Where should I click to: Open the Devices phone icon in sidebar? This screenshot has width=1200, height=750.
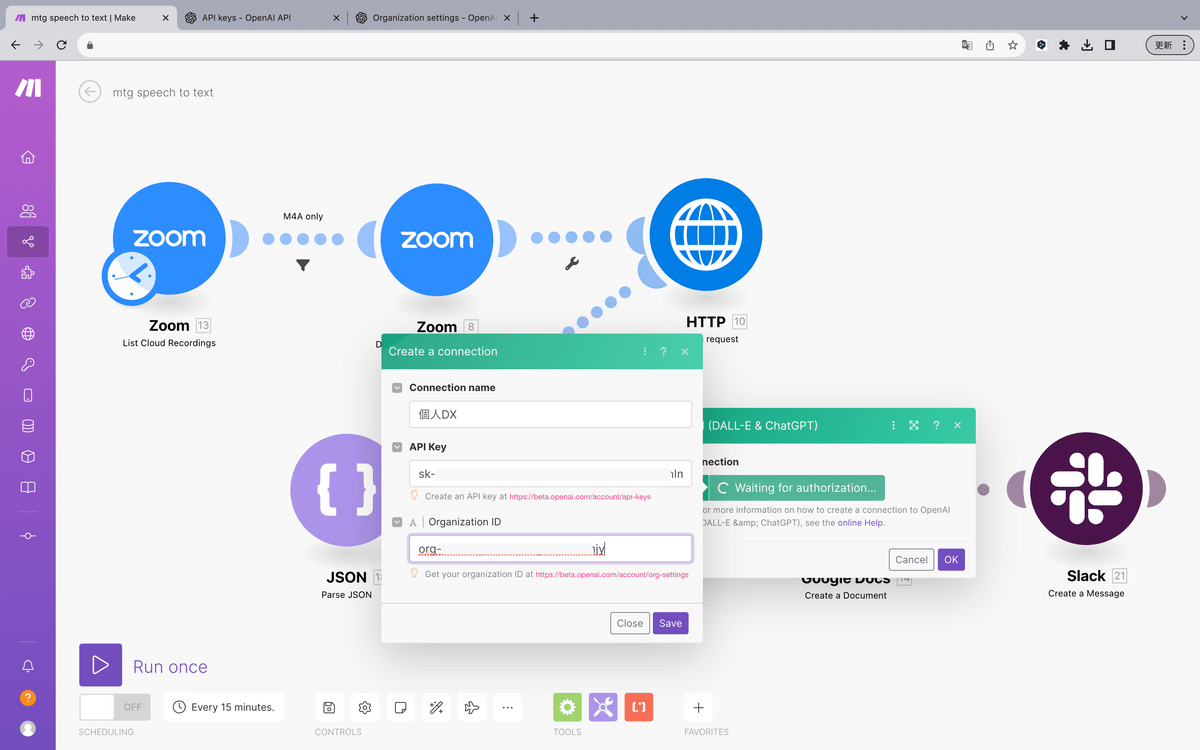click(x=28, y=395)
